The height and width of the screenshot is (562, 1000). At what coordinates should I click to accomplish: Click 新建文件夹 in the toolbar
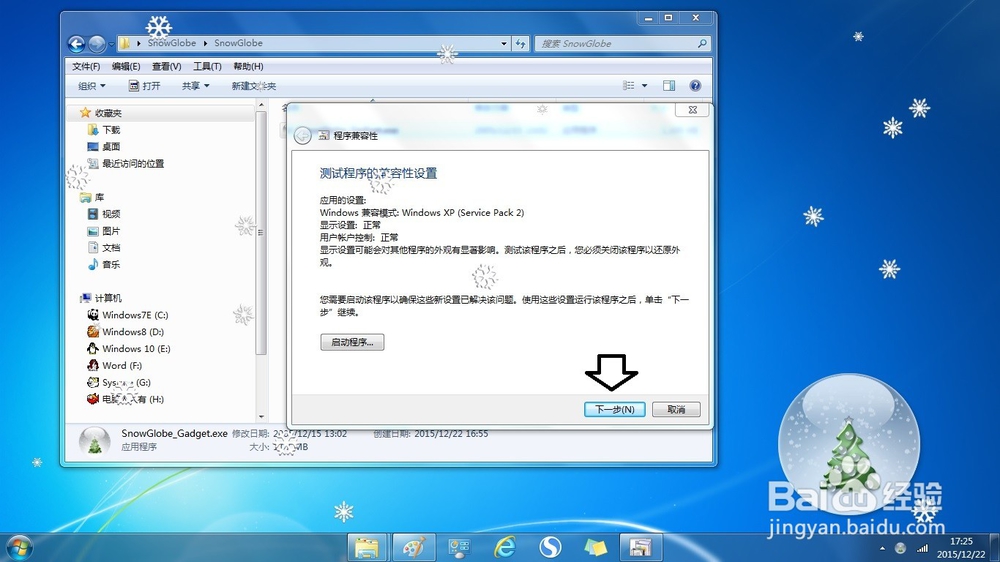coord(254,86)
